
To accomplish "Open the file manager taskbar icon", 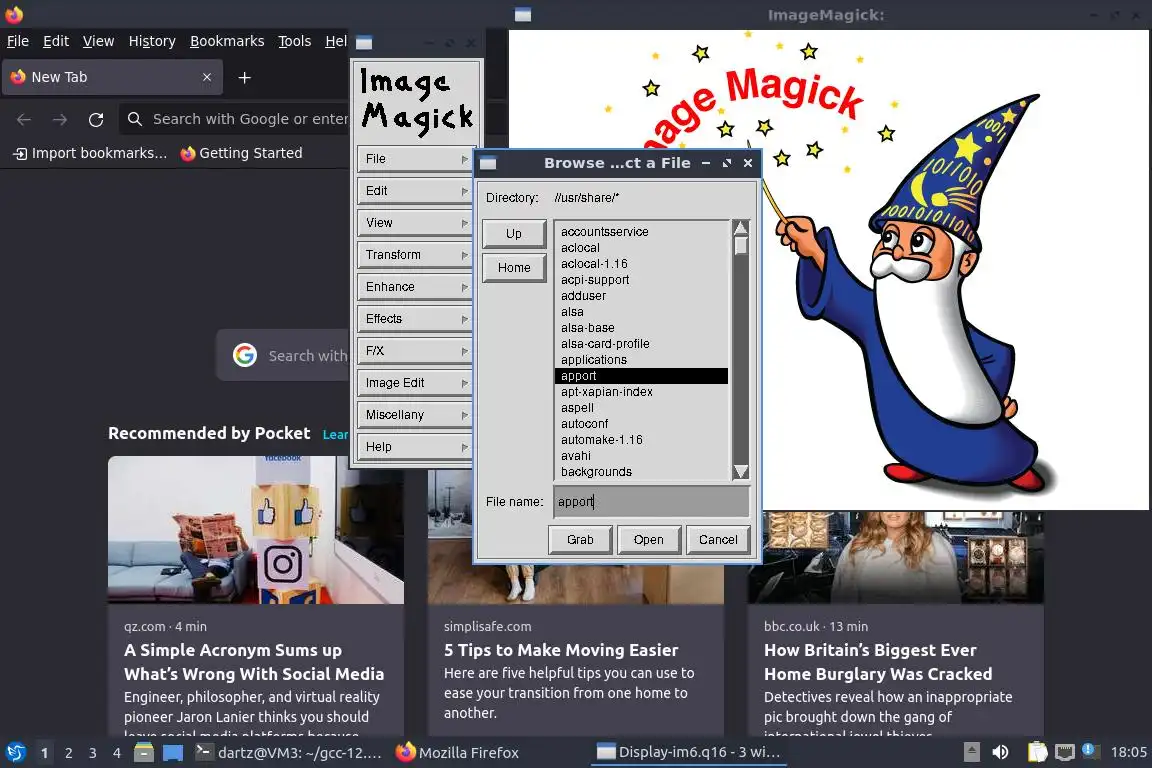I will pos(144,752).
